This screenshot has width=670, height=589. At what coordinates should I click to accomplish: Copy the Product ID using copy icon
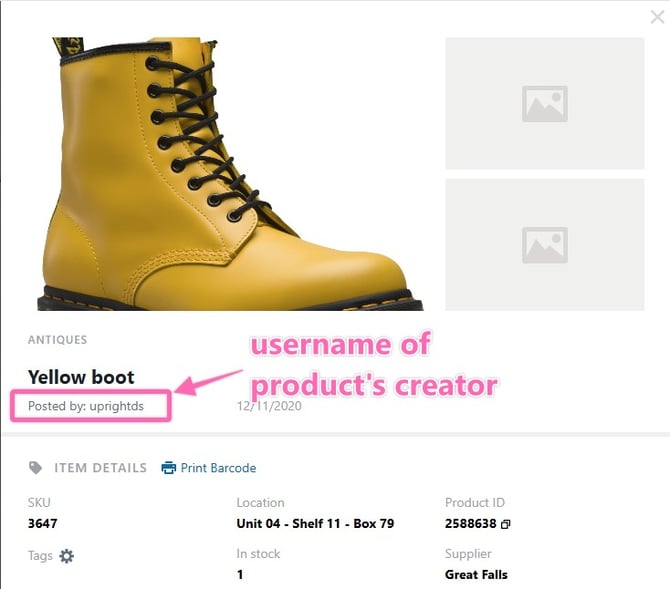[505, 524]
